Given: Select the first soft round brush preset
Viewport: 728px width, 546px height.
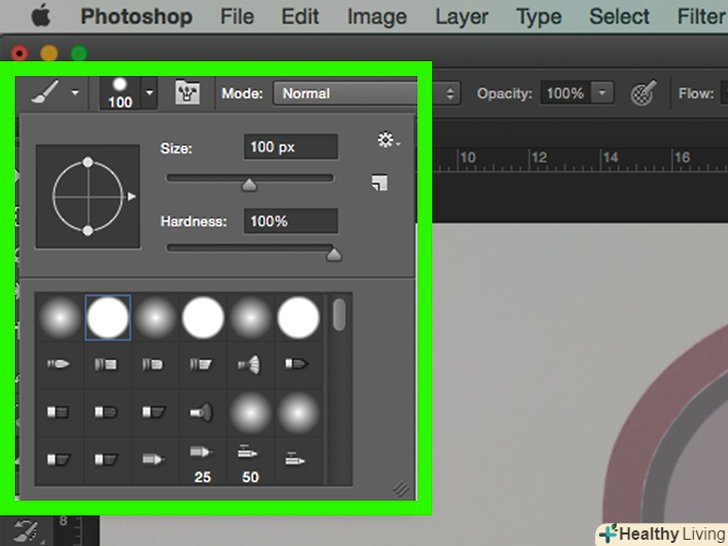Looking at the screenshot, I should click(60, 318).
